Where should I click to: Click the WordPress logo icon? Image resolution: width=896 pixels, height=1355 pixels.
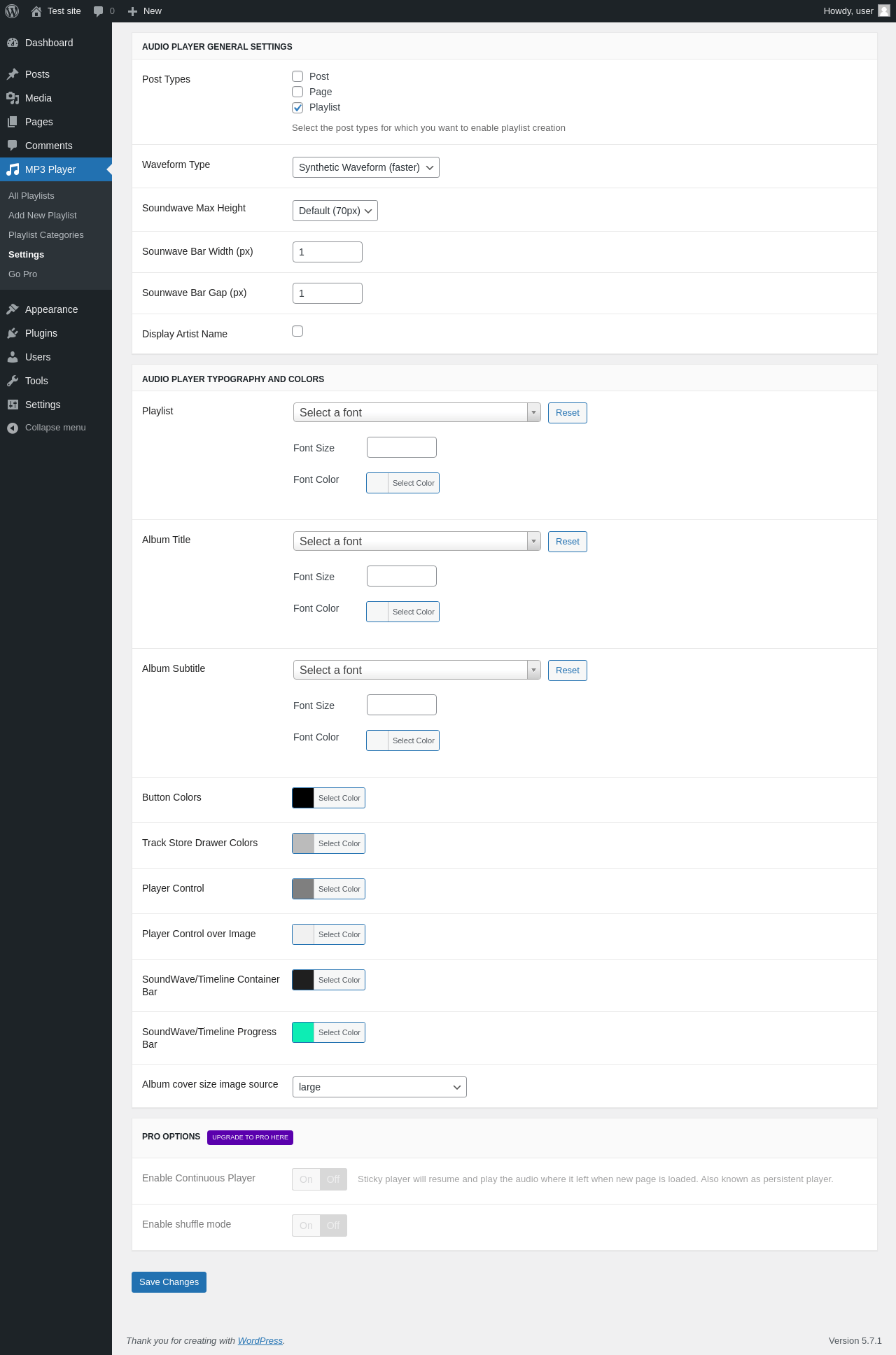pyautogui.click(x=12, y=11)
